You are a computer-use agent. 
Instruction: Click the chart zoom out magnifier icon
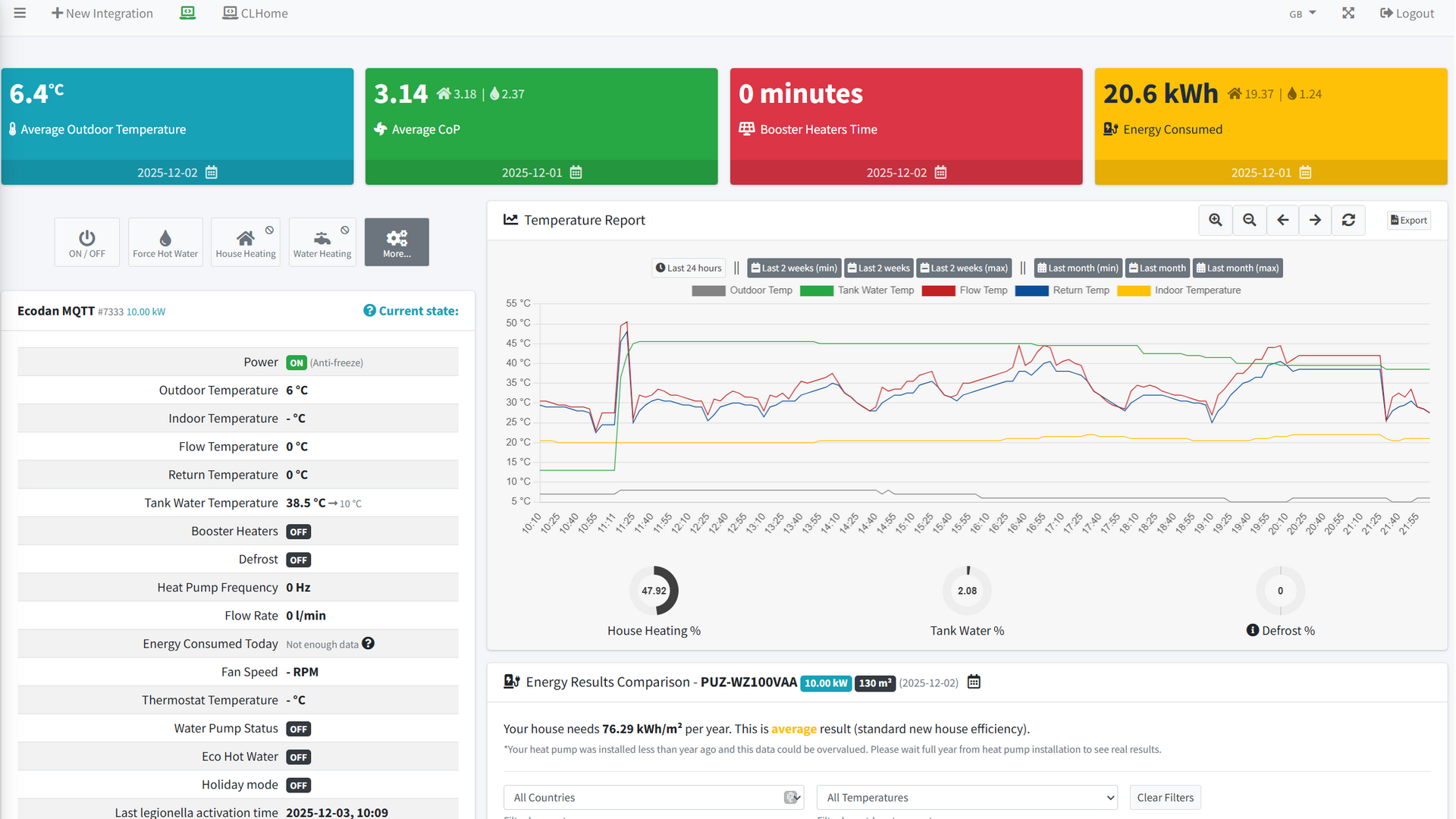pyautogui.click(x=1249, y=220)
